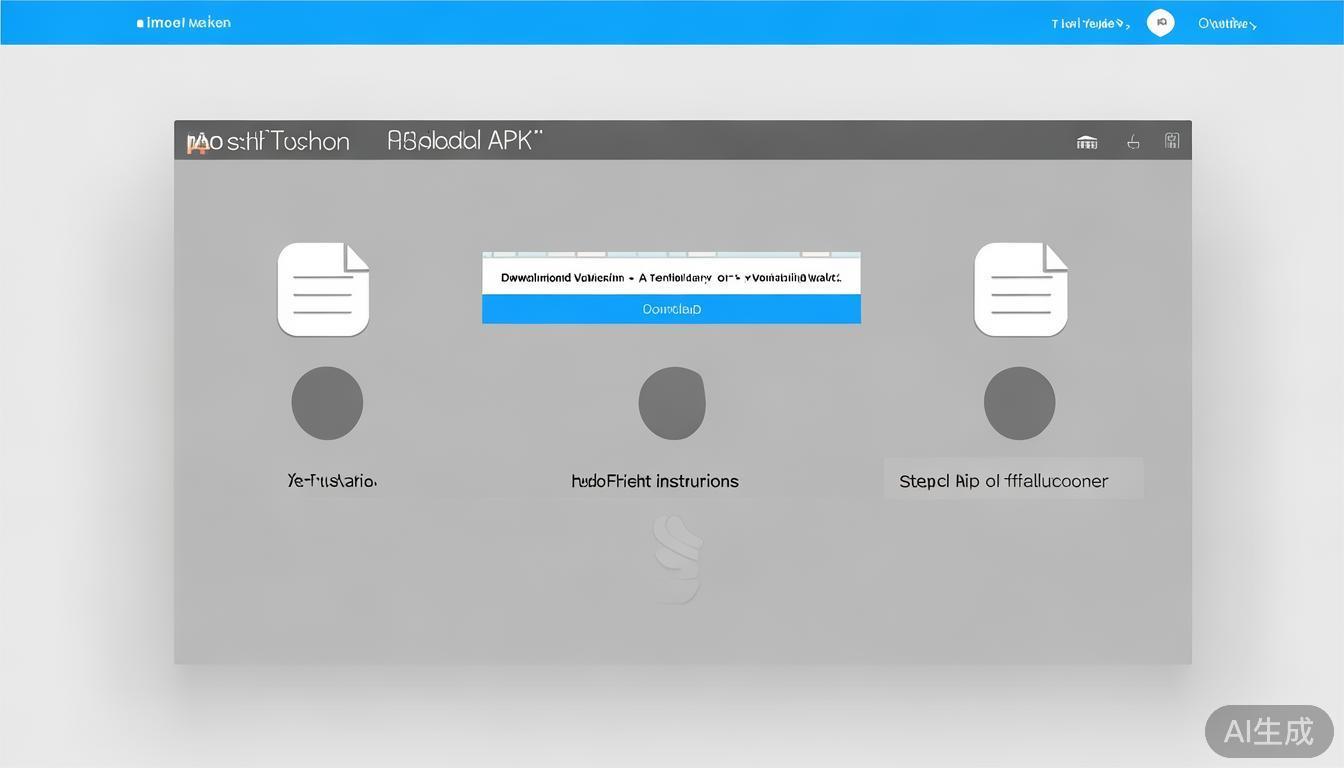Open the segmented strip atop the download dialog
The width and height of the screenshot is (1344, 768).
(x=671, y=255)
